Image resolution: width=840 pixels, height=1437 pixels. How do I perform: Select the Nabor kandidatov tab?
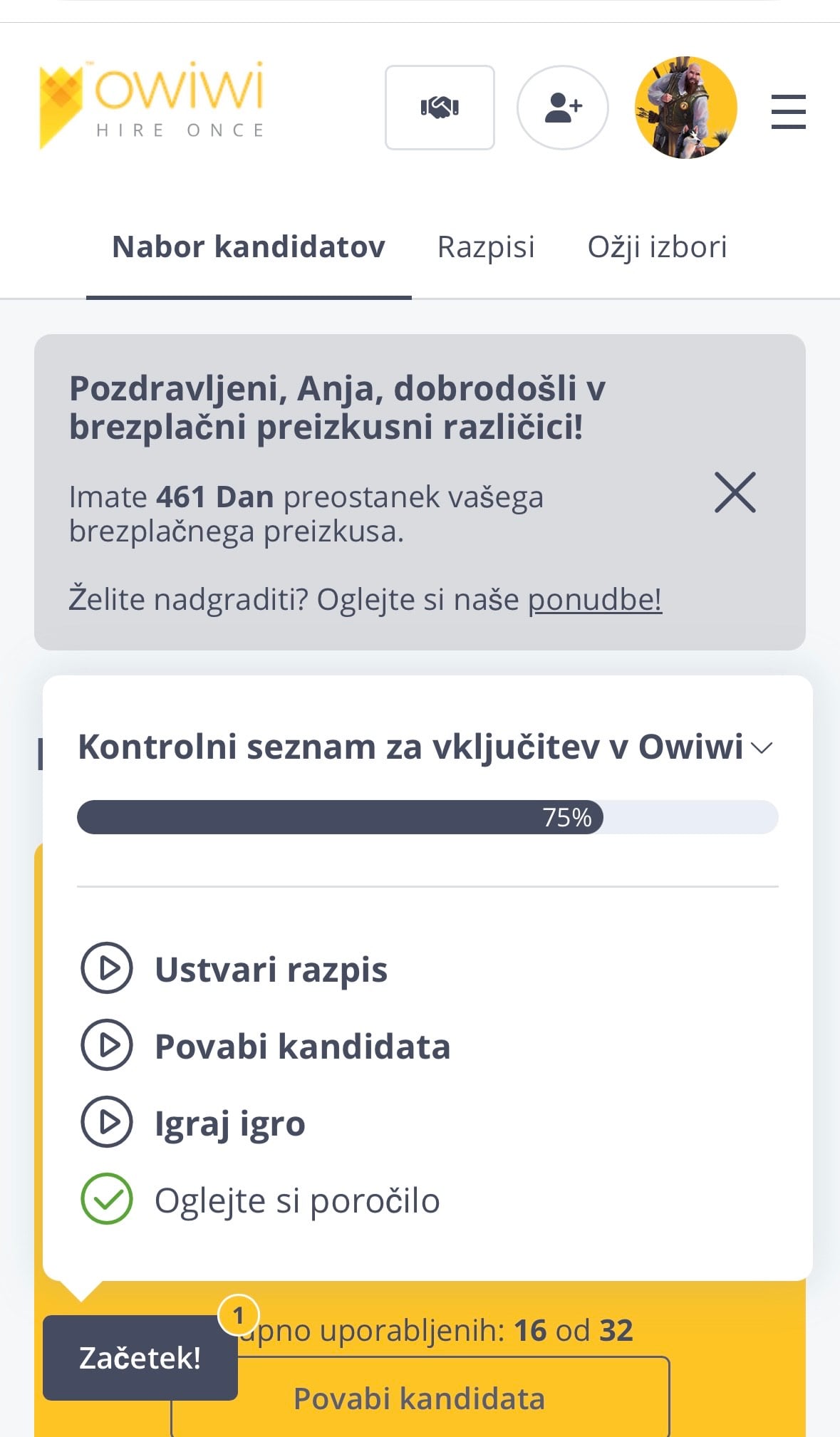249,247
